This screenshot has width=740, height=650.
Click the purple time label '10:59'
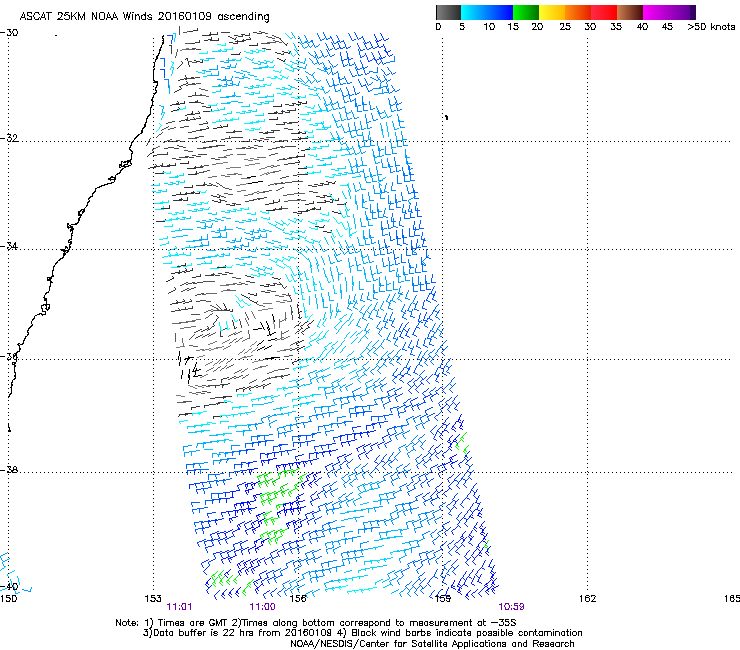coord(512,607)
